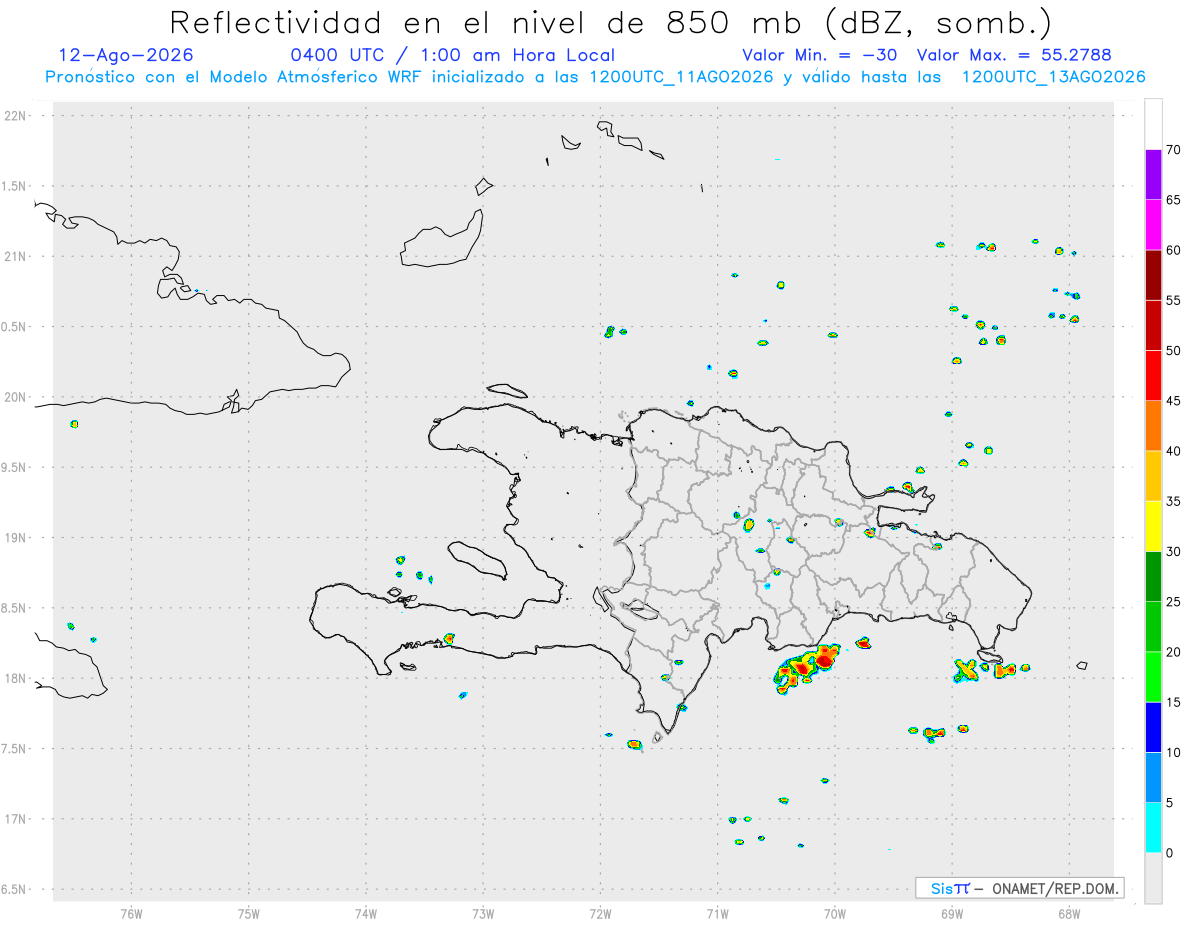Click the '69W' longitude label
Viewport: 1200px width, 927px height.
[952, 913]
